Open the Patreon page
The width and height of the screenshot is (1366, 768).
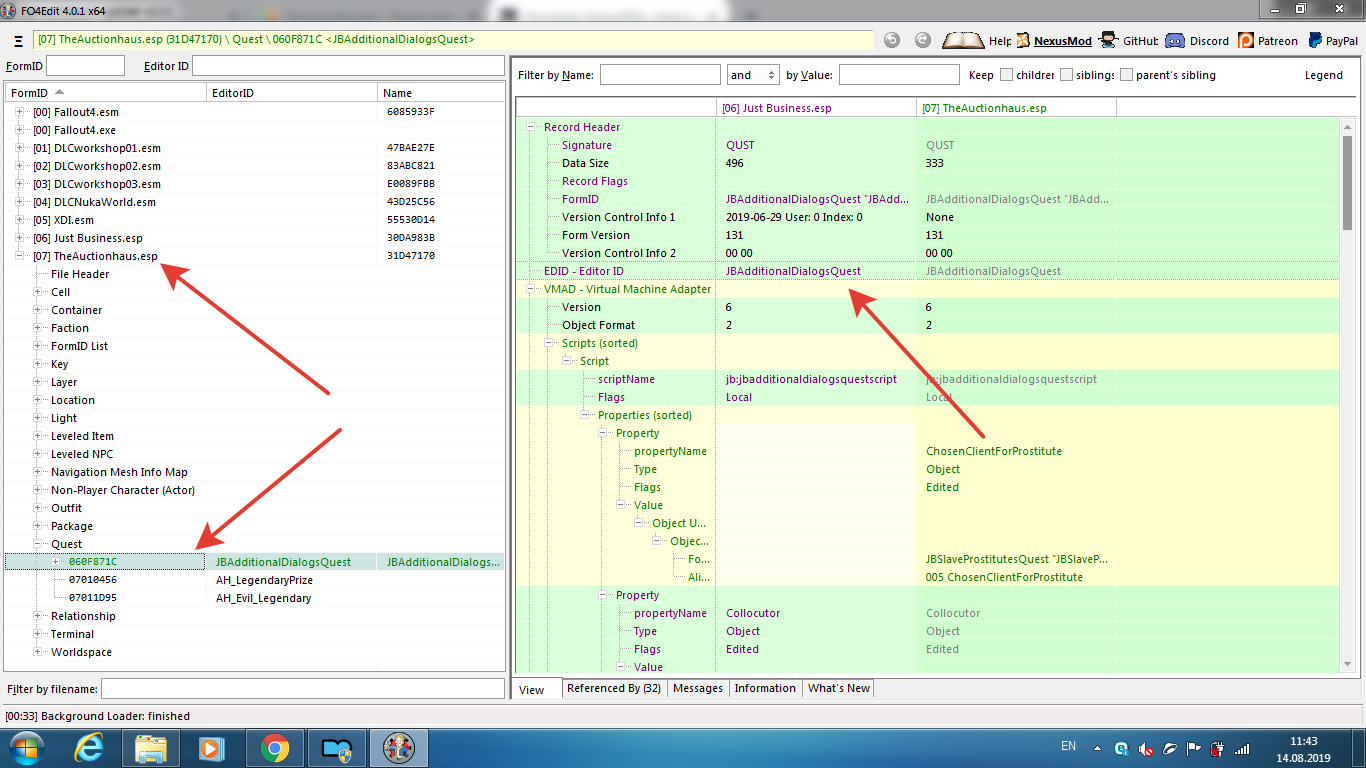[1267, 41]
